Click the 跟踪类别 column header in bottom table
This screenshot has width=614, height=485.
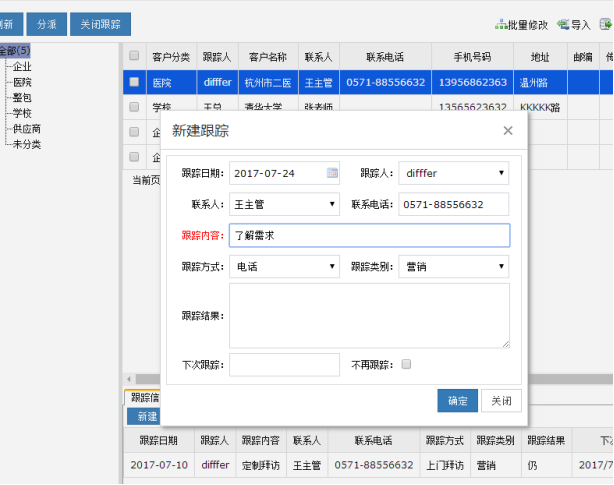pyautogui.click(x=495, y=440)
